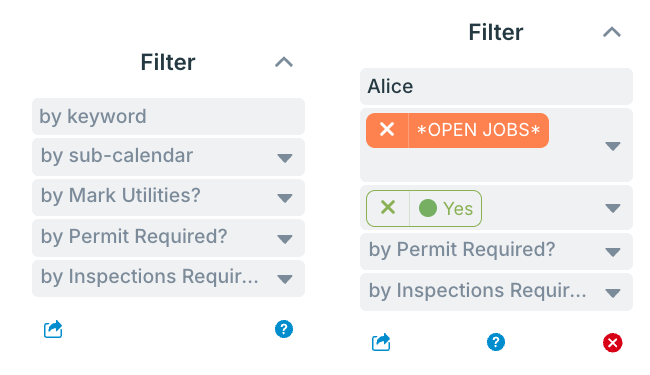This screenshot has height=375, width=650.
Task: Open the by Mark Utilities? dropdown
Action: coord(168,197)
